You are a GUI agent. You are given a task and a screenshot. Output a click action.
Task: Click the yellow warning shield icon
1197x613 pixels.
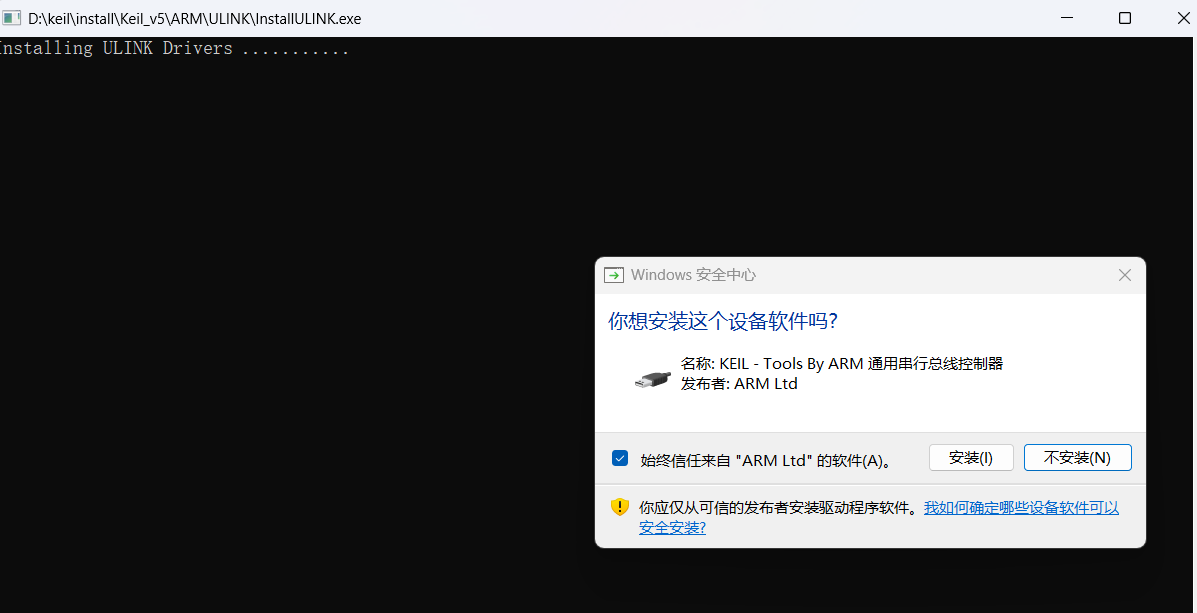tap(619, 507)
